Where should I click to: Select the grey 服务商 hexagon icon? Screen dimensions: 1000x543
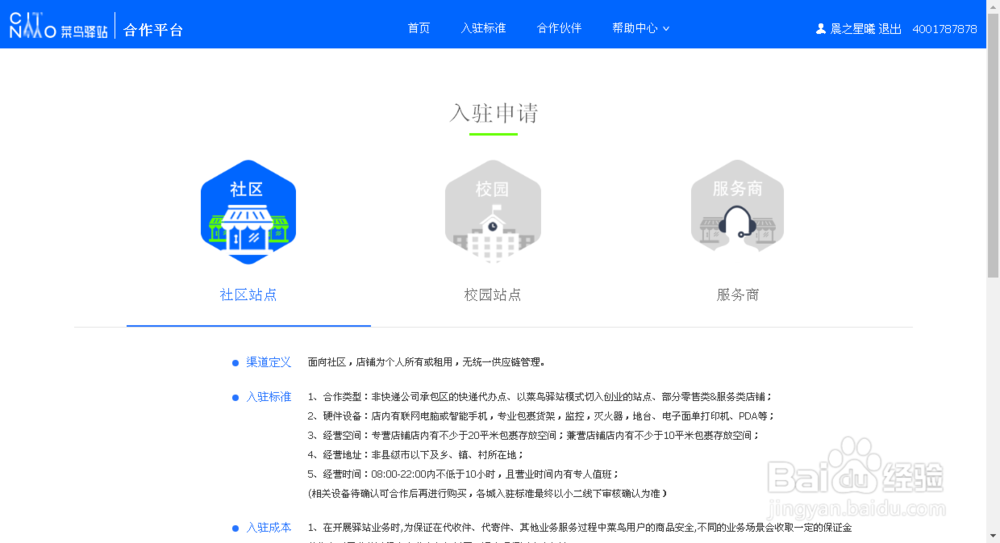pyautogui.click(x=737, y=206)
